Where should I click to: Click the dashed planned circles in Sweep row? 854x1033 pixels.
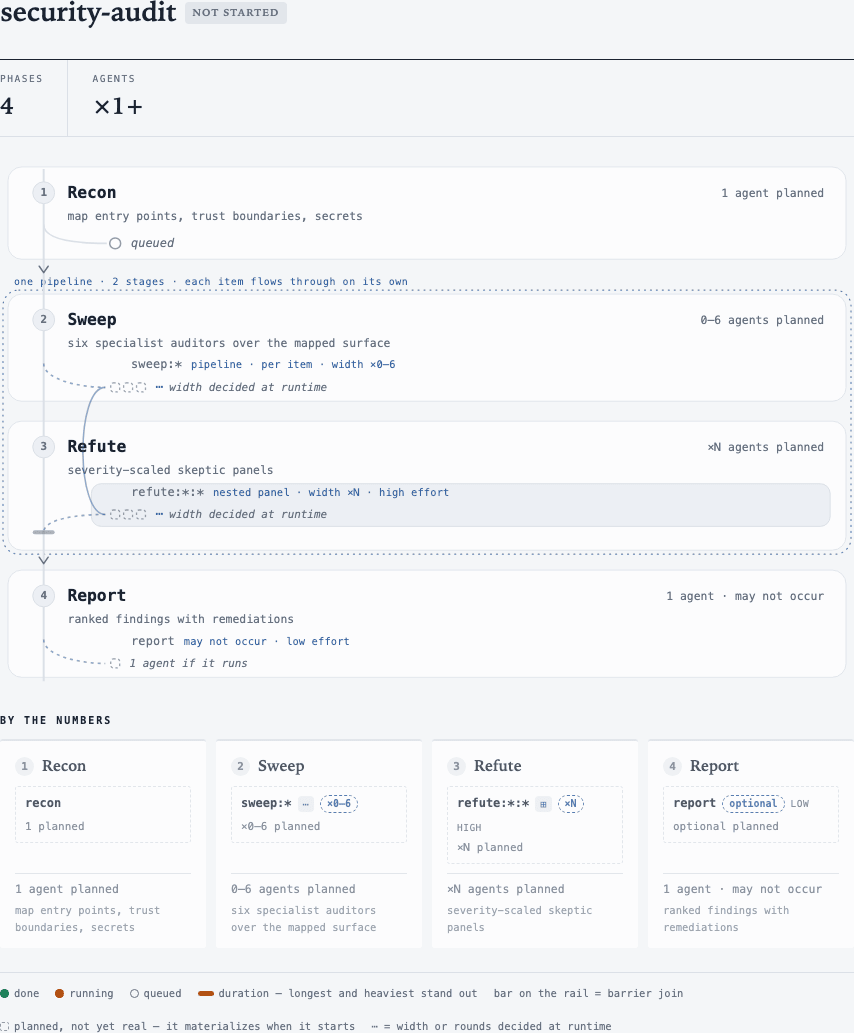tap(128, 387)
